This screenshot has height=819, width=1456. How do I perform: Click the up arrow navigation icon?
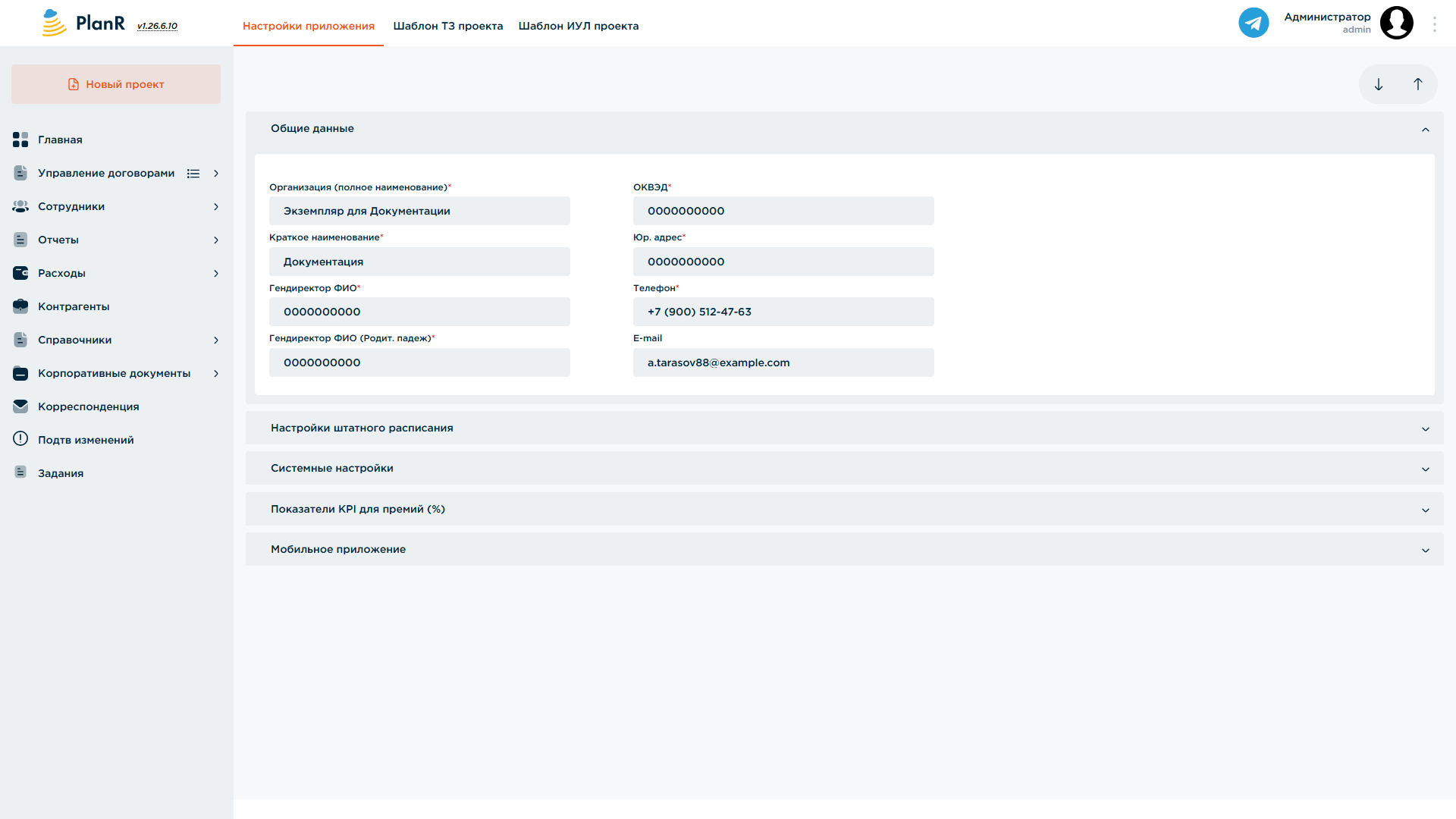pyautogui.click(x=1417, y=84)
